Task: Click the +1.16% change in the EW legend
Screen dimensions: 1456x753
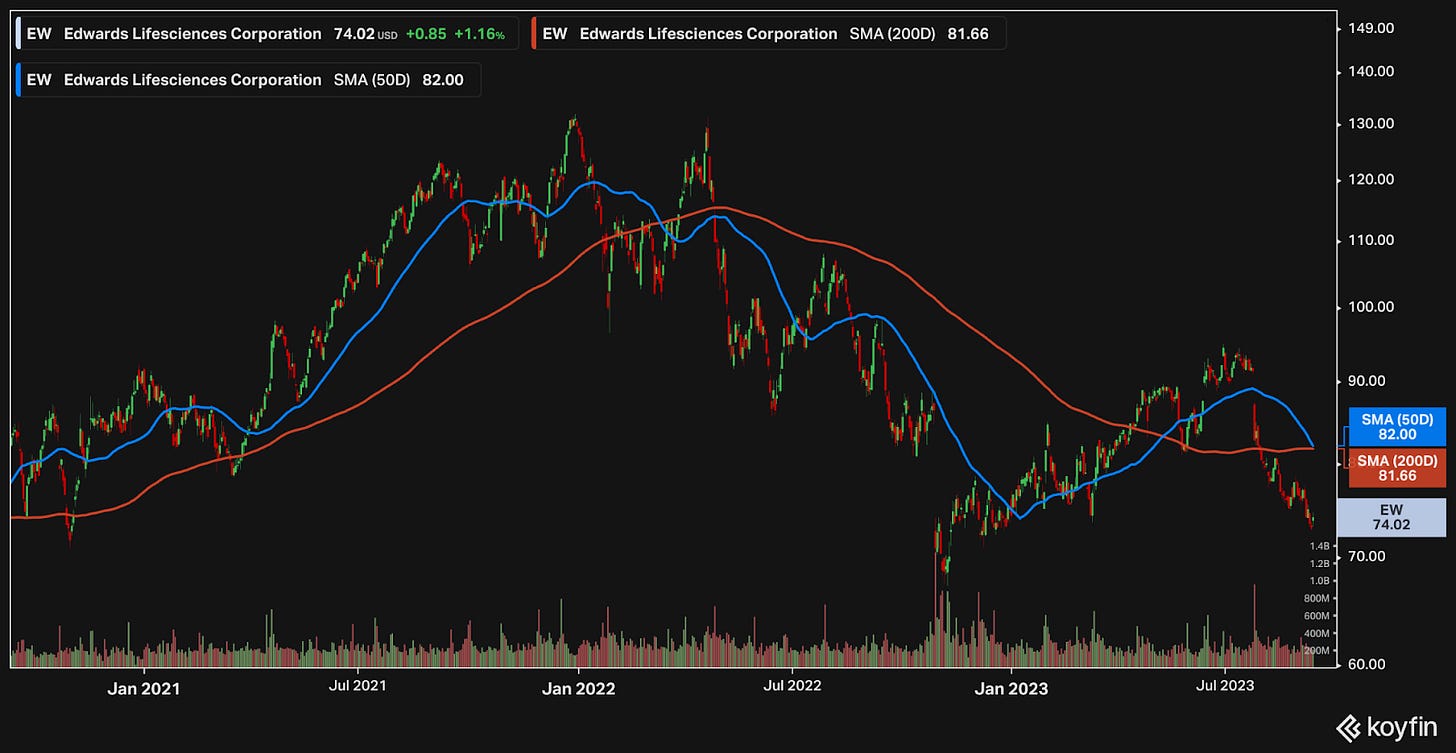Action: point(479,33)
